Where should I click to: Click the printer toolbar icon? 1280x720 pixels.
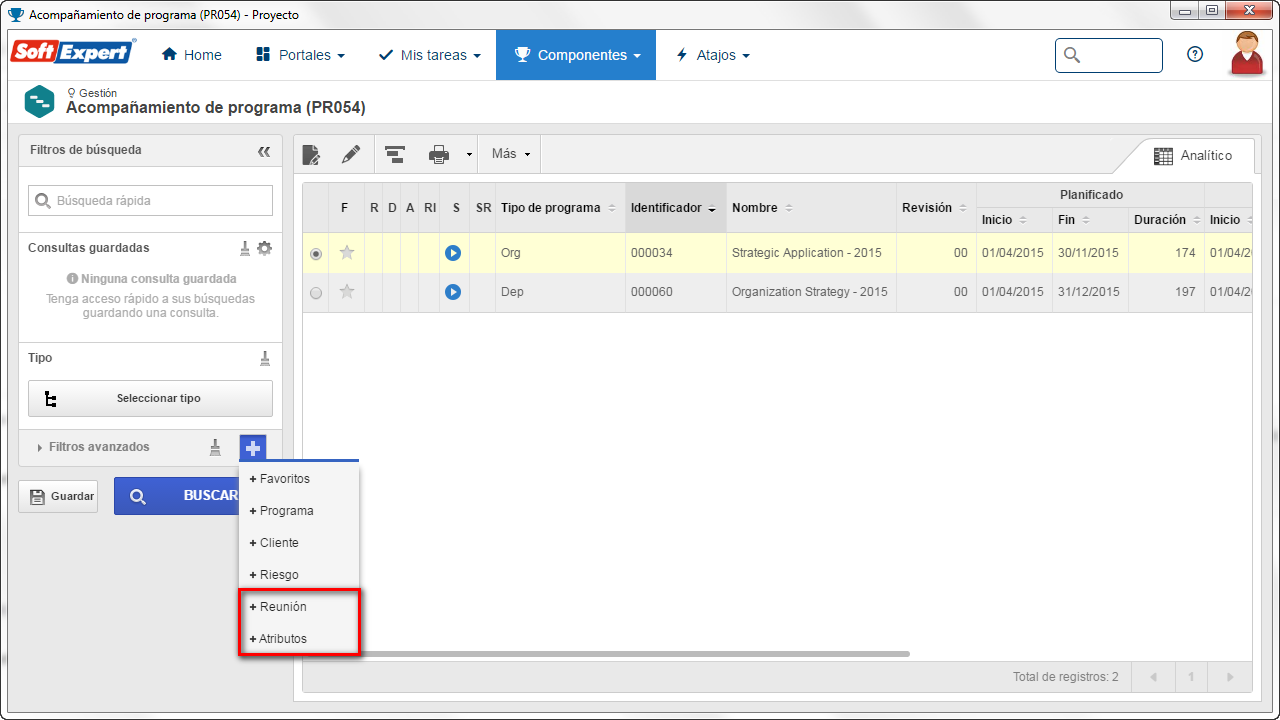click(x=439, y=154)
